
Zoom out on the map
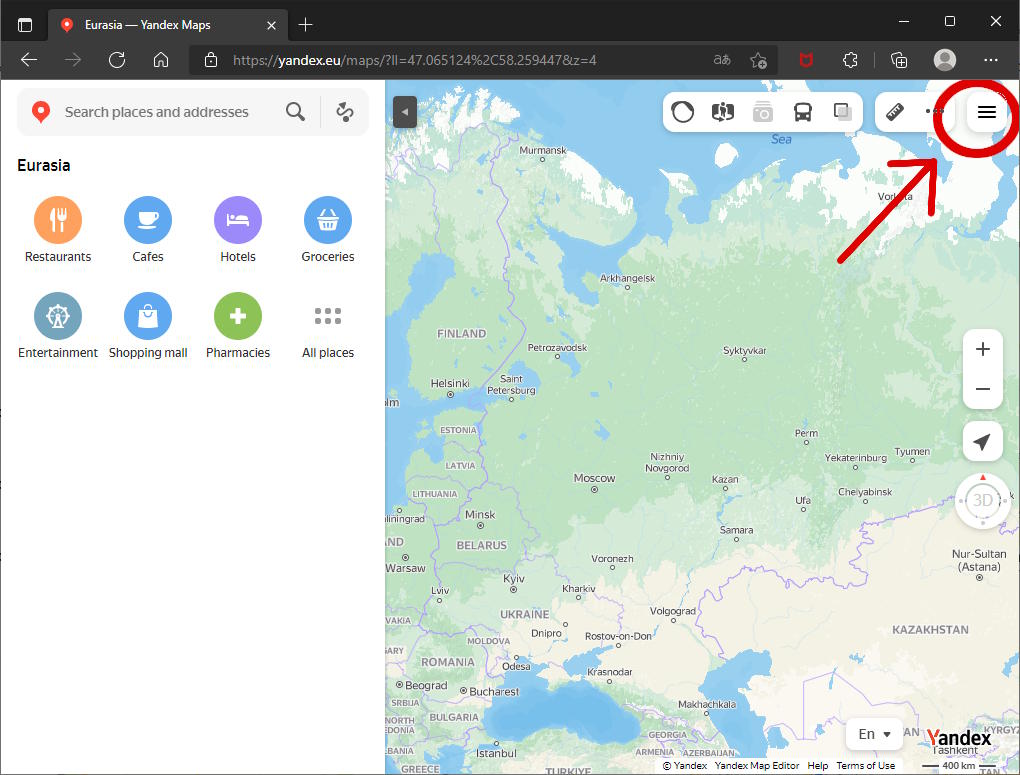coord(983,389)
